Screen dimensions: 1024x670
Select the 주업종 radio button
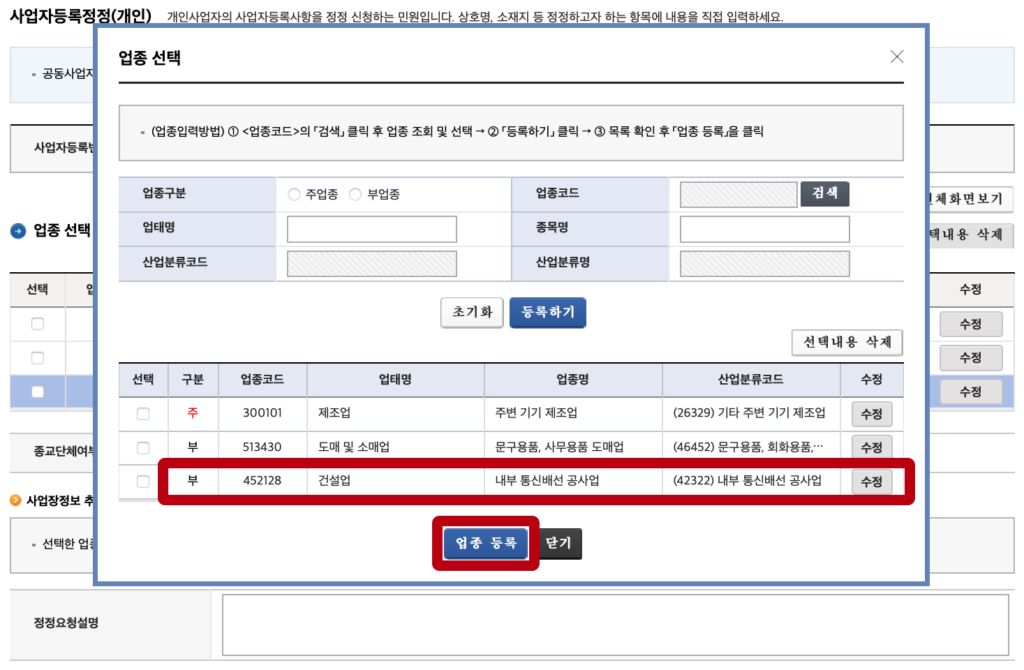(x=294, y=195)
